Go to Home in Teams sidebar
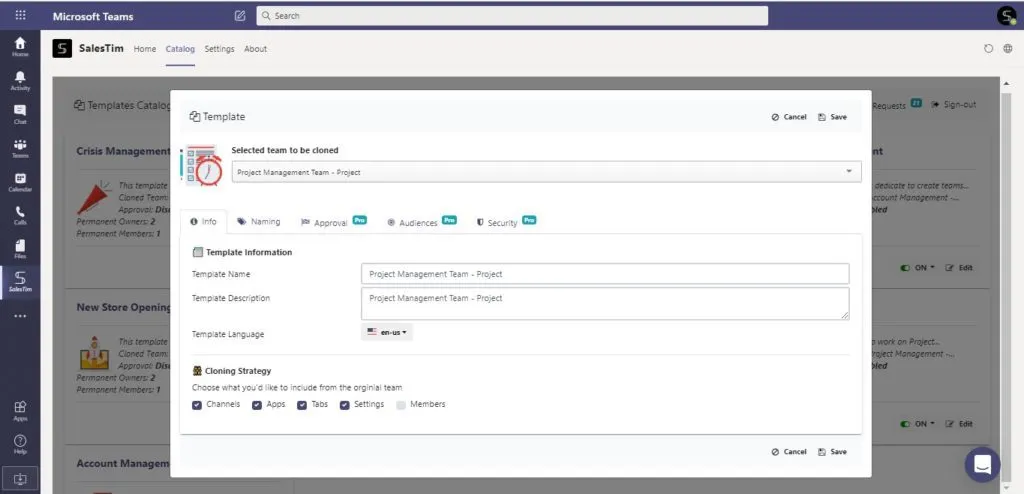 pyautogui.click(x=20, y=46)
